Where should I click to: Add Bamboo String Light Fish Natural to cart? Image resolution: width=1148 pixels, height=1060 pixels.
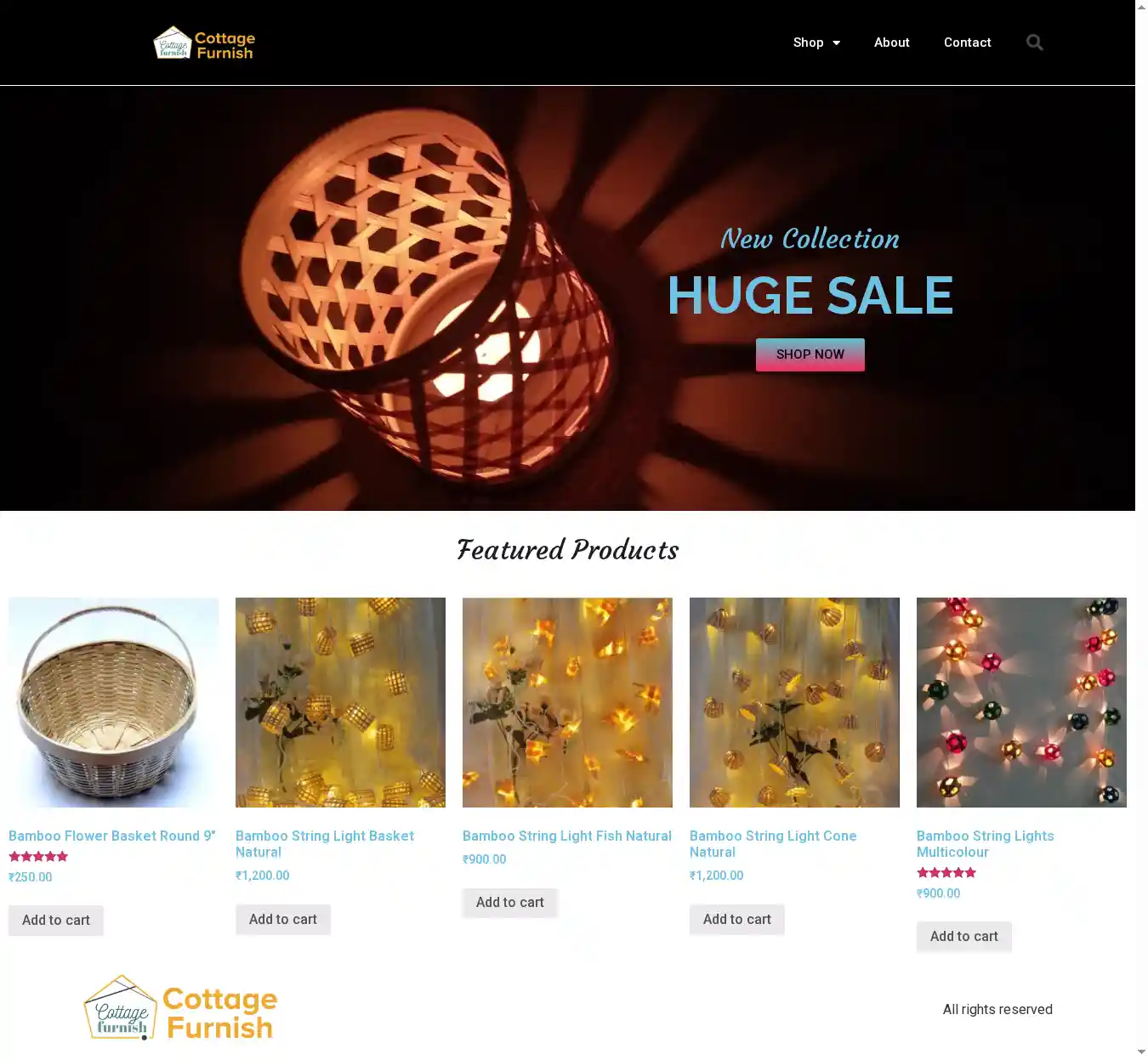[x=510, y=903]
